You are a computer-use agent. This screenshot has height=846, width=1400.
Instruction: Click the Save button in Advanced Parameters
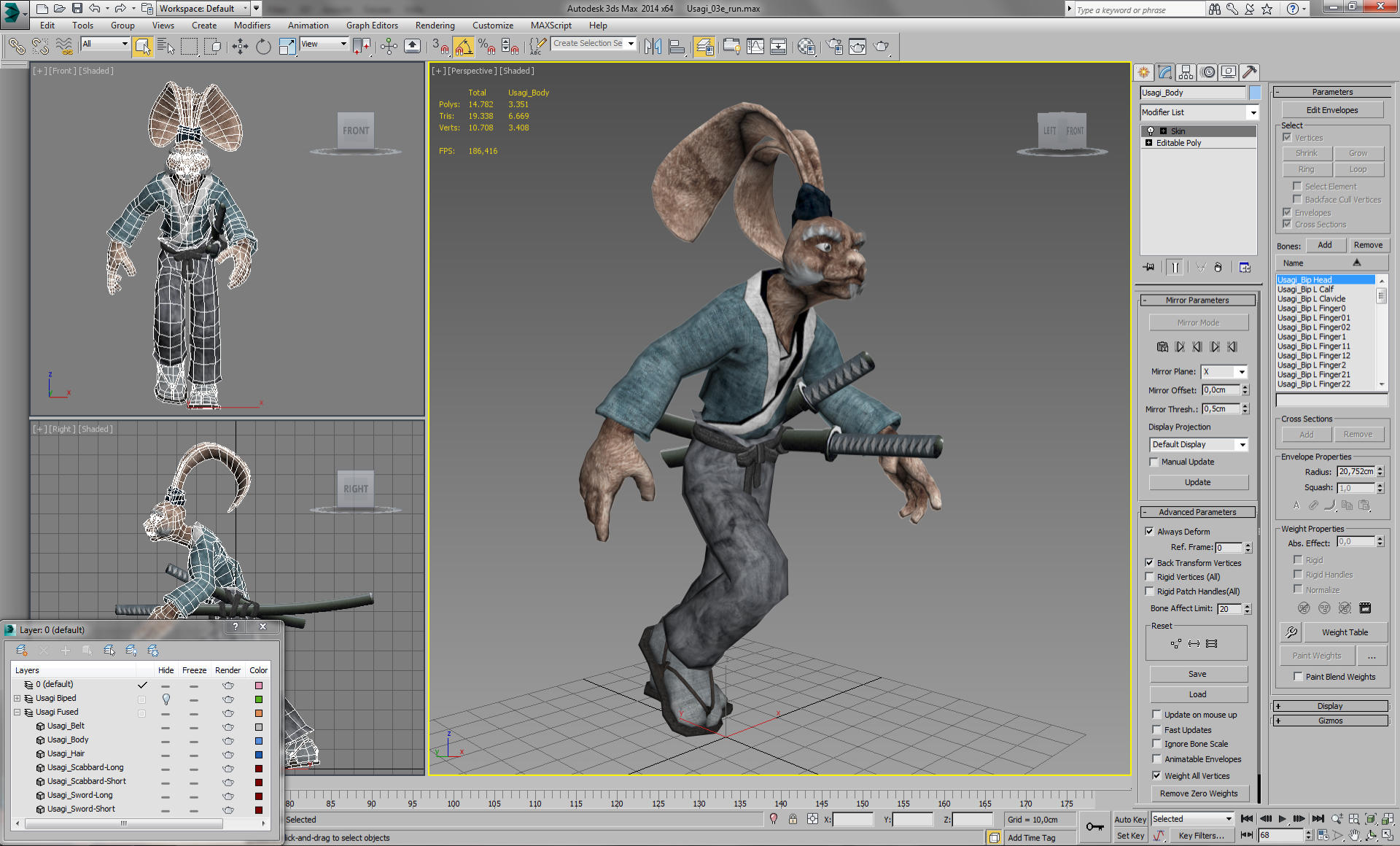(1198, 674)
